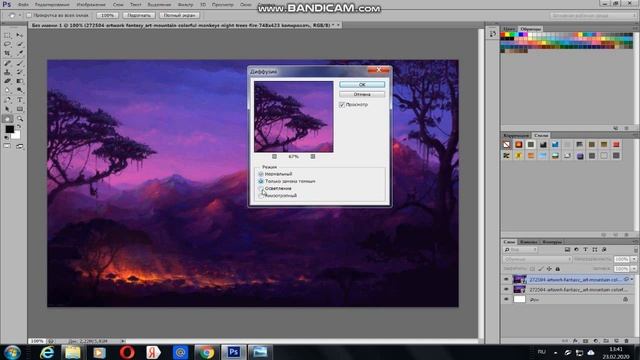Image resolution: width=640 pixels, height=360 pixels.
Task: Open the layer blend mode dropdown
Action: (537, 259)
